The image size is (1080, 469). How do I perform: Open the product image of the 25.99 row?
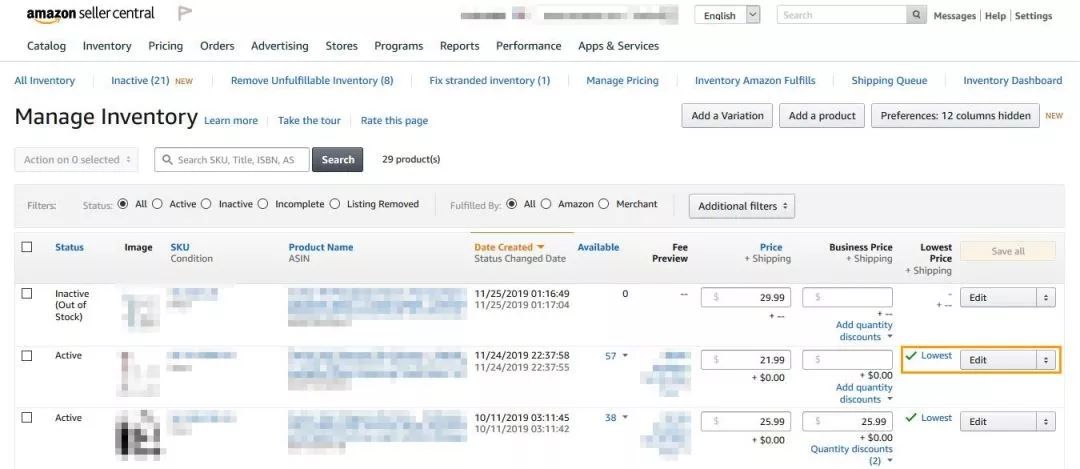coord(137,435)
